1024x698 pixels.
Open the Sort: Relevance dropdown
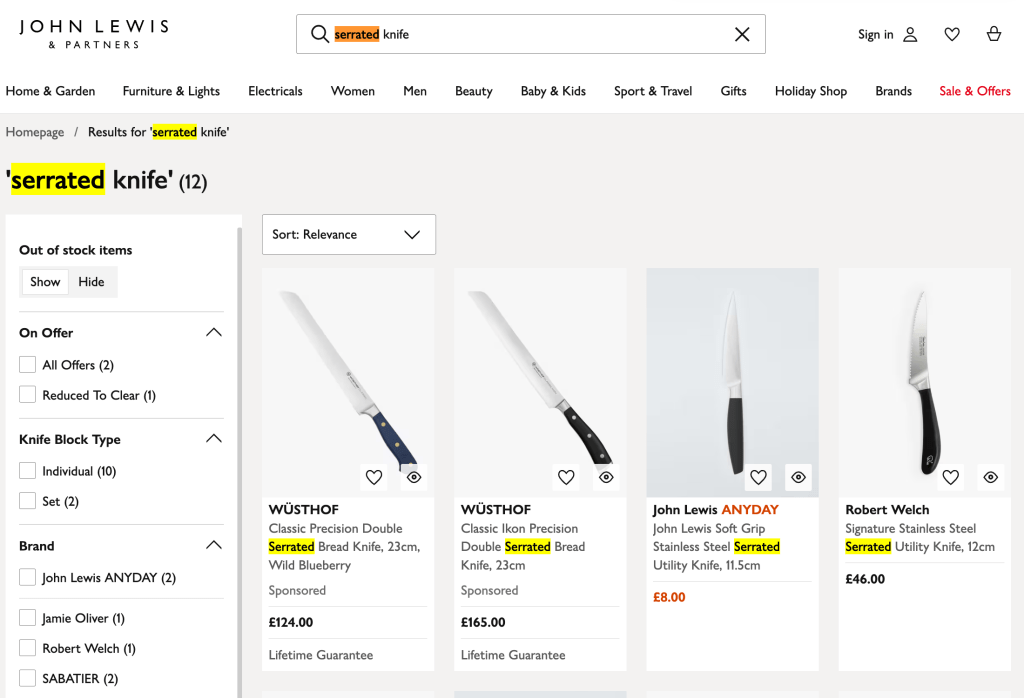coord(348,234)
